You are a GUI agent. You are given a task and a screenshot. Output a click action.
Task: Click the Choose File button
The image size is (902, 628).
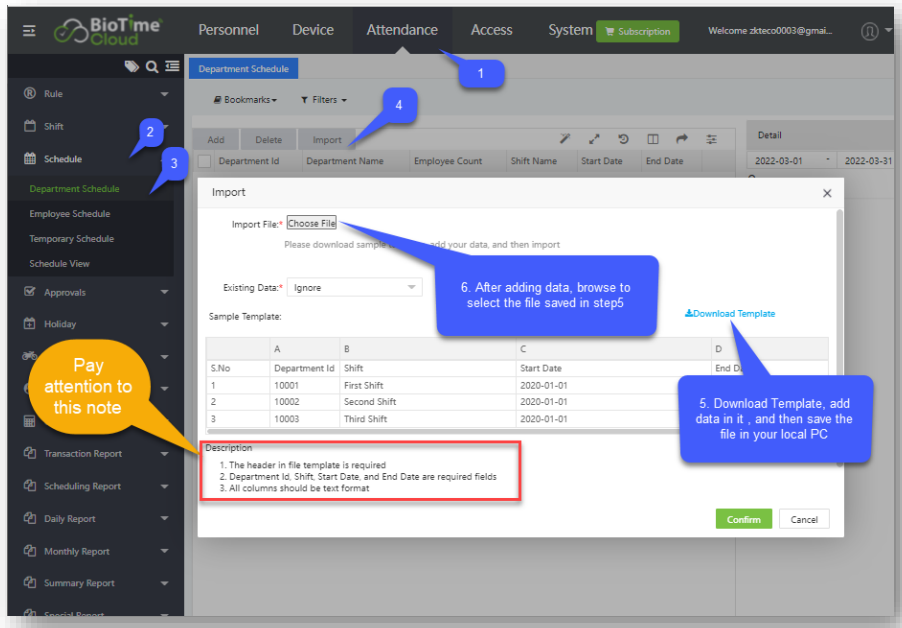[x=311, y=224]
